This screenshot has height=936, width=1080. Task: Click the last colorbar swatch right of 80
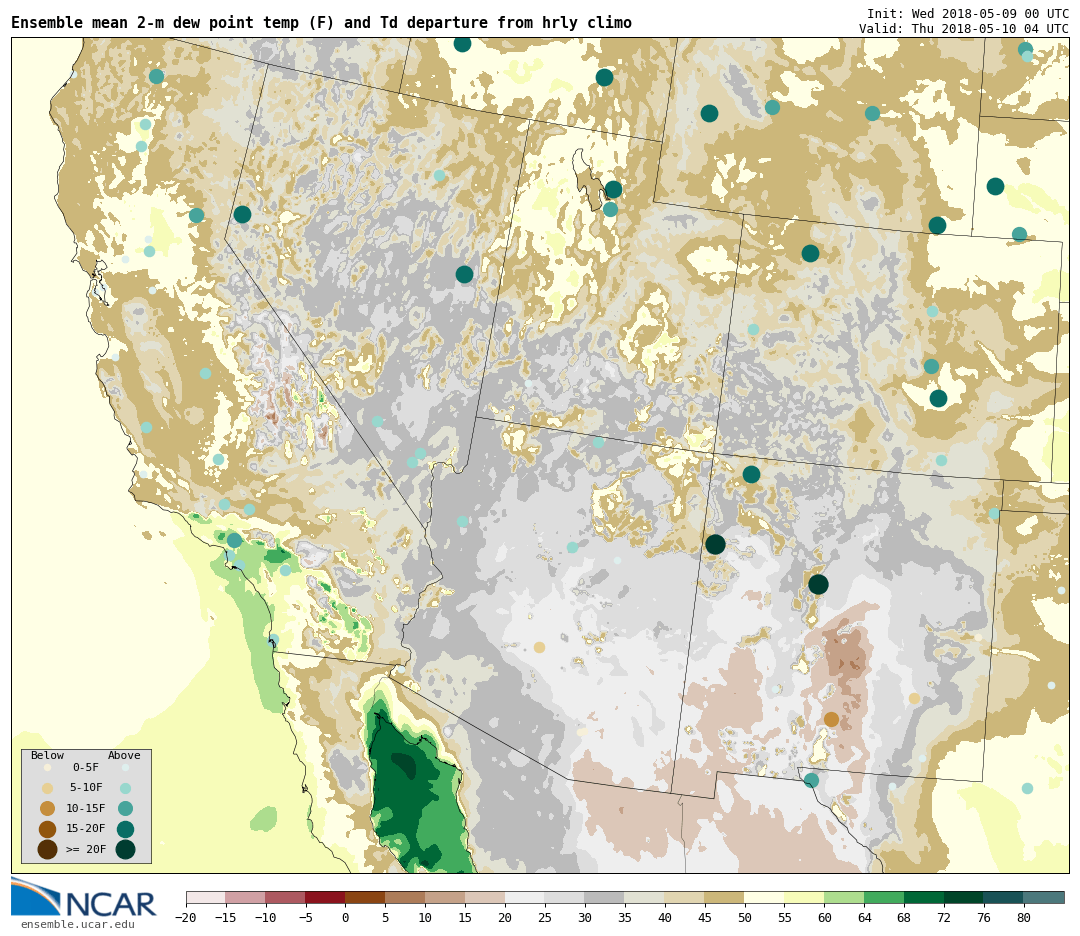click(x=1043, y=897)
